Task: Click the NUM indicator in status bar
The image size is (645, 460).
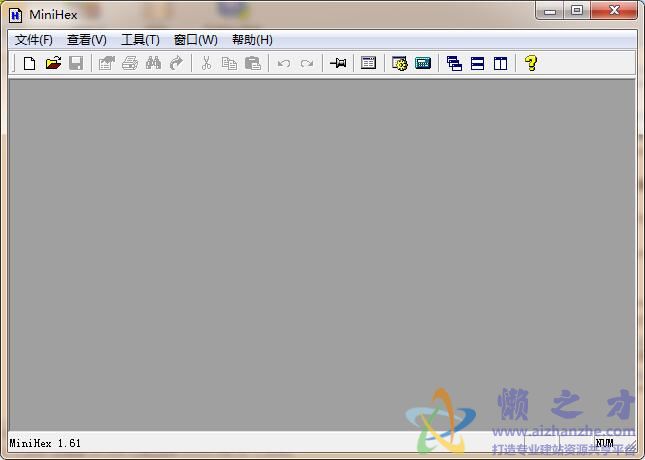Action: 604,443
